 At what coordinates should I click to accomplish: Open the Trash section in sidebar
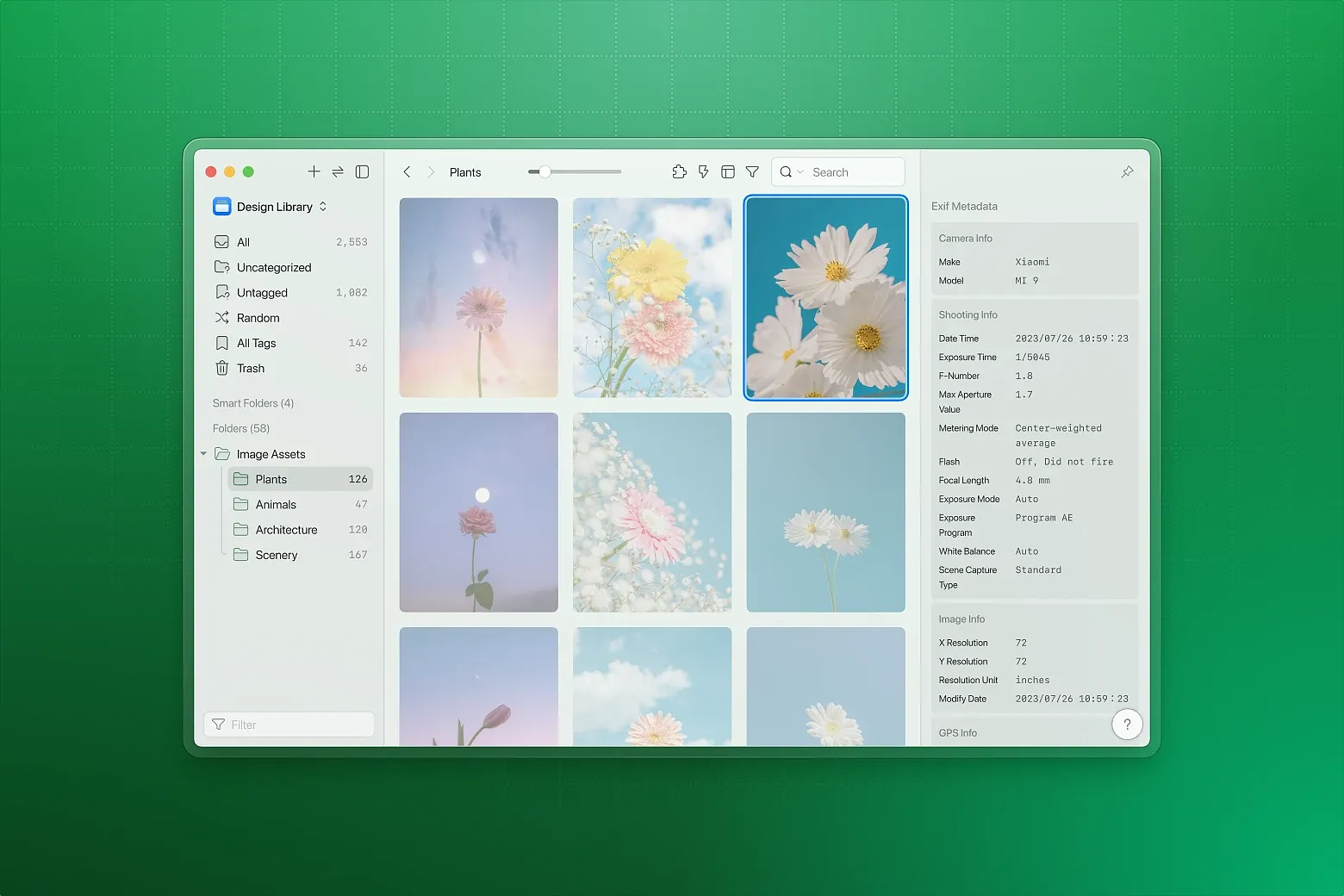coord(251,368)
